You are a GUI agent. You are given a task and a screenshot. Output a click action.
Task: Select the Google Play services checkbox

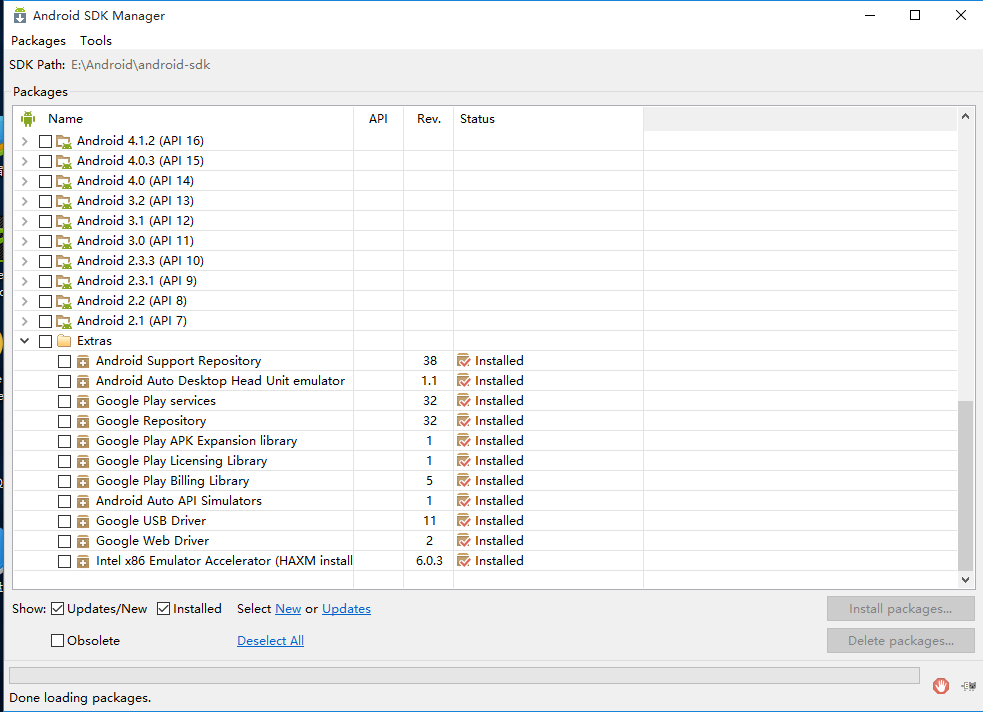click(x=64, y=402)
